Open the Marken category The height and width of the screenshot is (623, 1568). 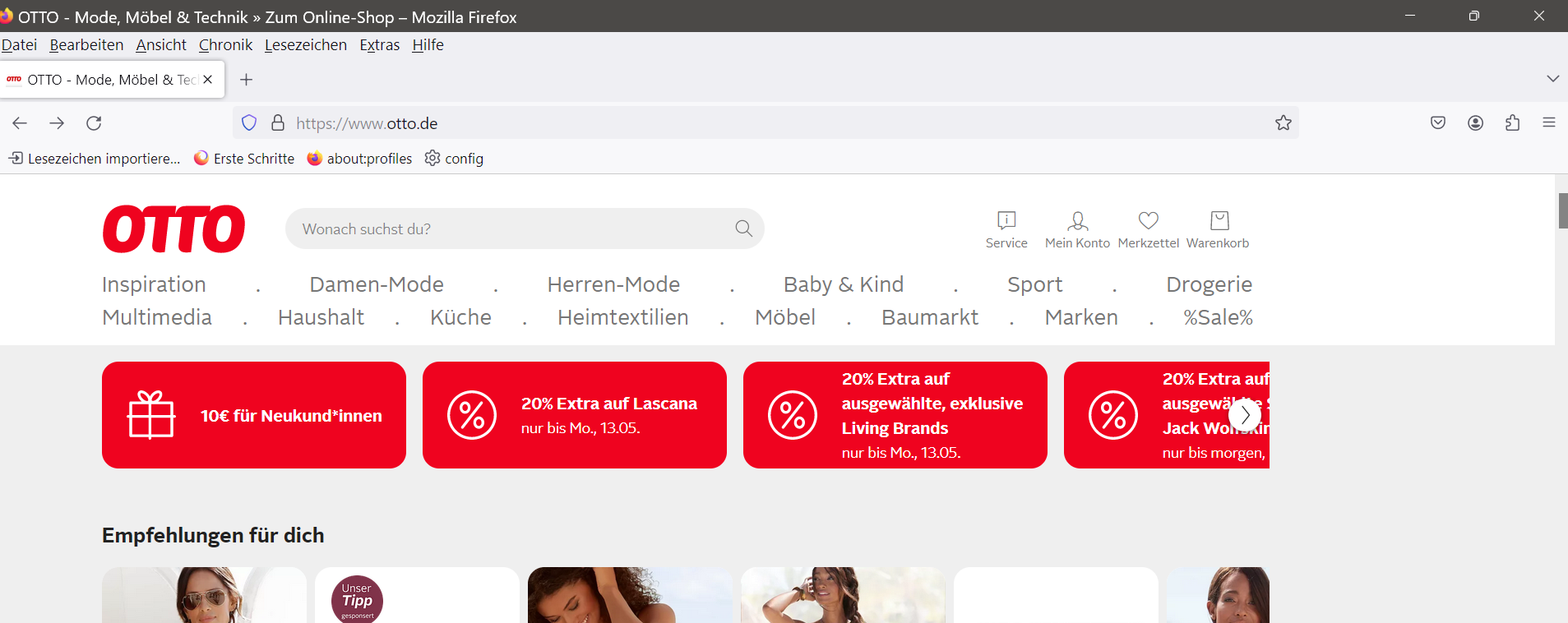click(x=1081, y=317)
